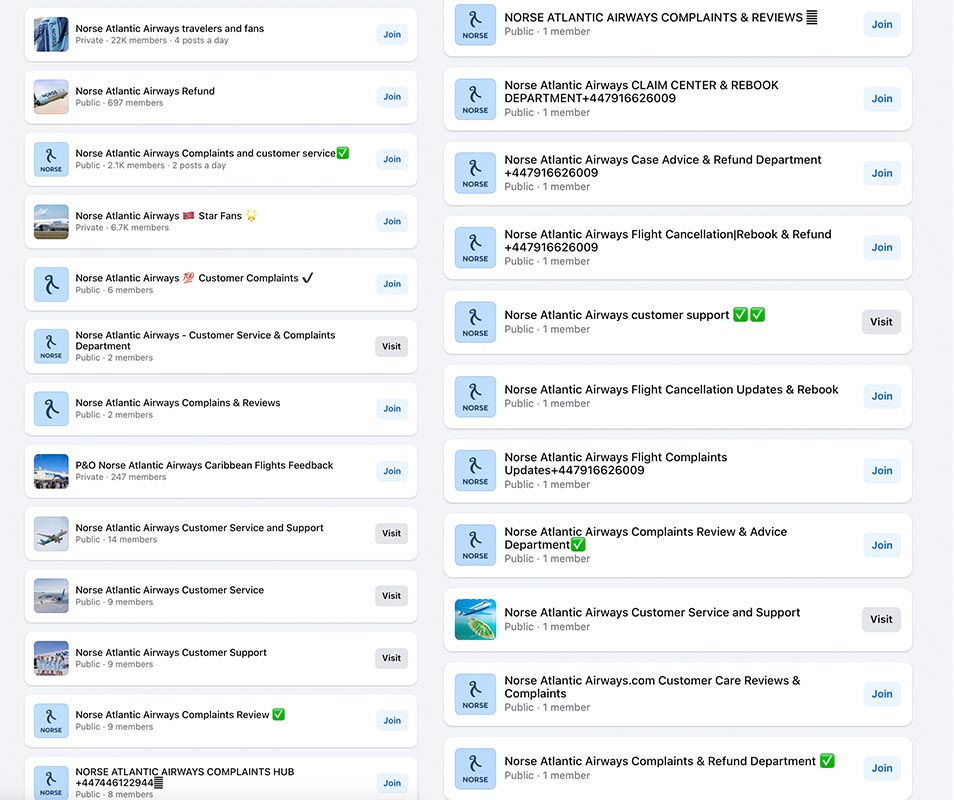Open the "Norse Atlantic Airways Complains & Reviews" group name

pyautogui.click(x=177, y=402)
